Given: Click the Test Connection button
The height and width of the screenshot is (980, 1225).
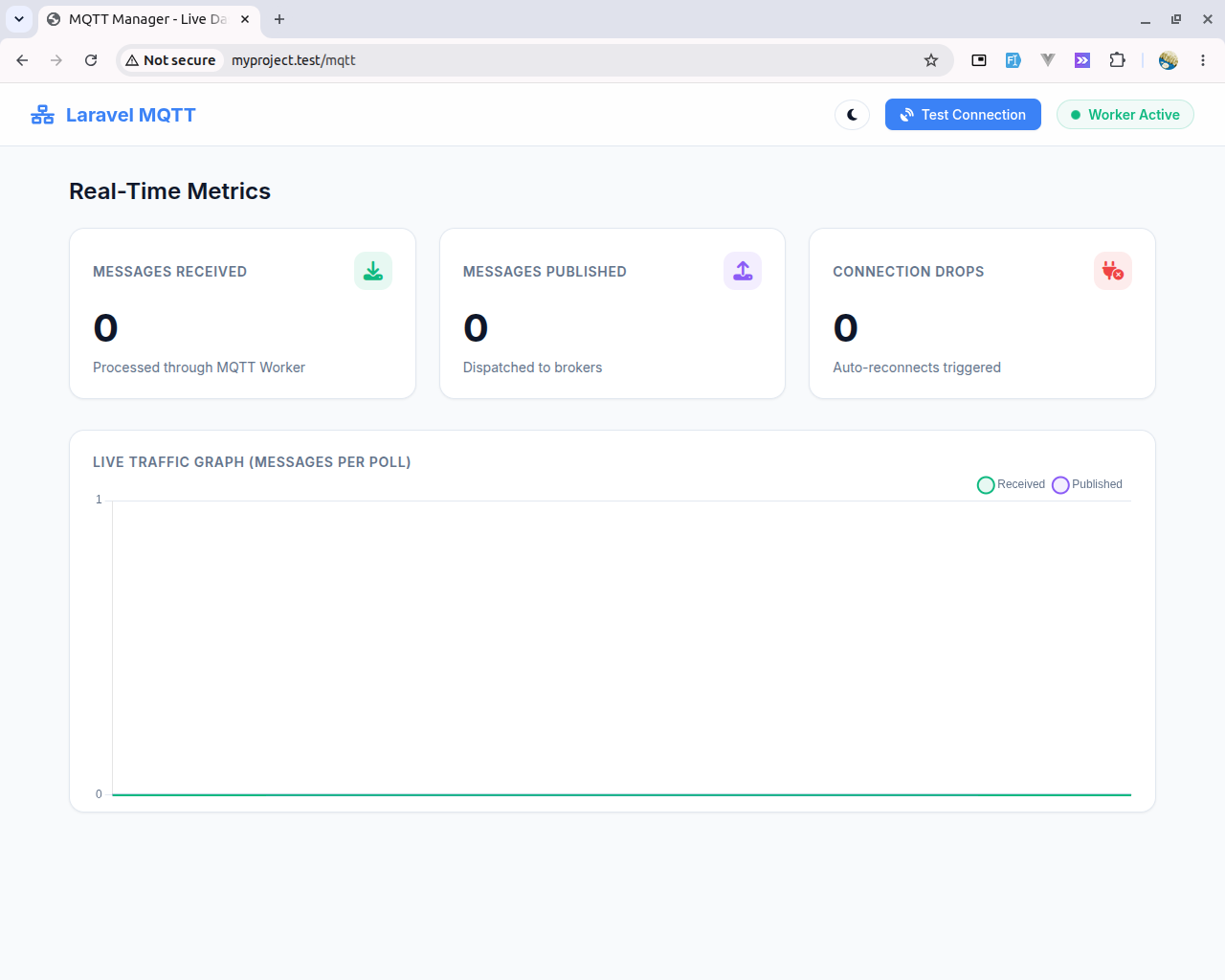Looking at the screenshot, I should (x=963, y=115).
